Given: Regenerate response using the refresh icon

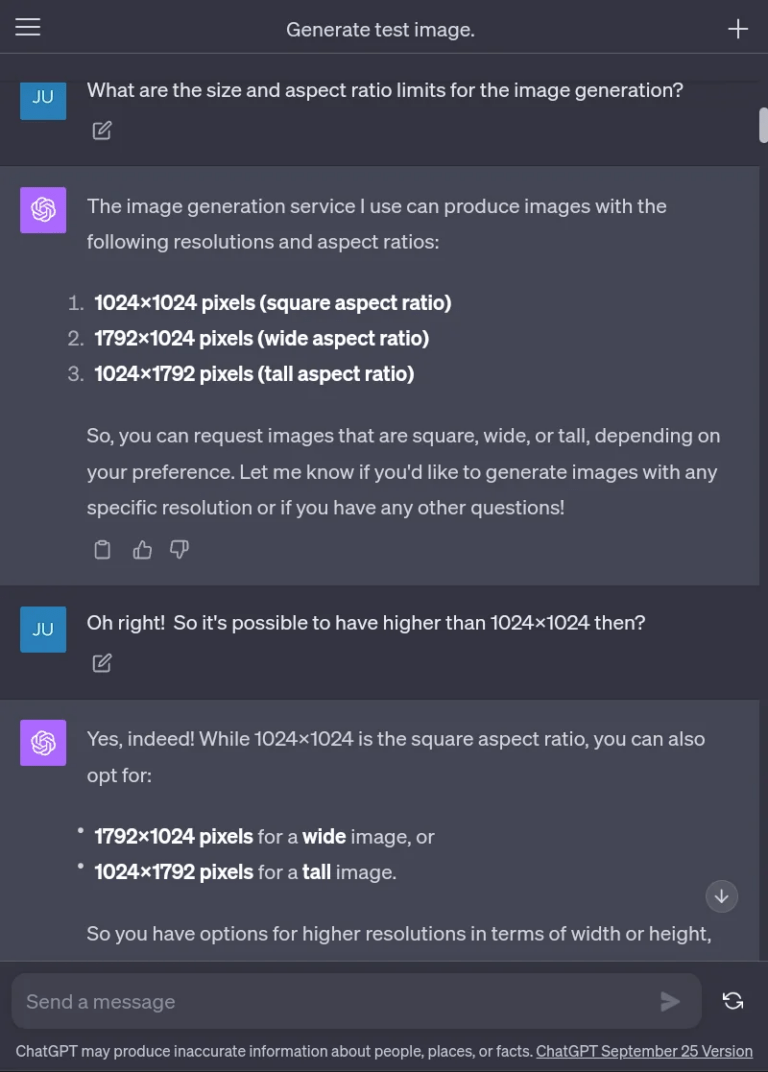Looking at the screenshot, I should pos(733,1001).
